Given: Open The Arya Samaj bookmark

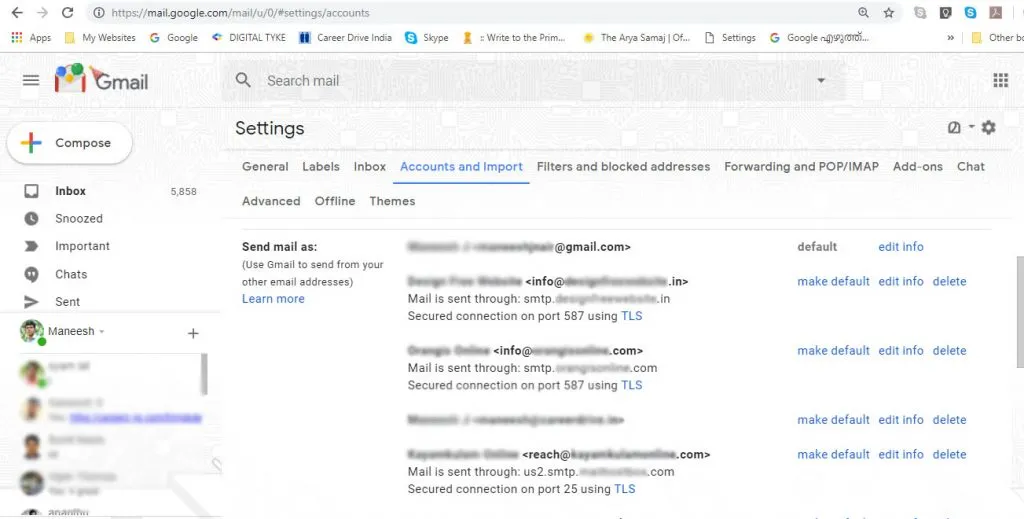Looking at the screenshot, I should [636, 38].
